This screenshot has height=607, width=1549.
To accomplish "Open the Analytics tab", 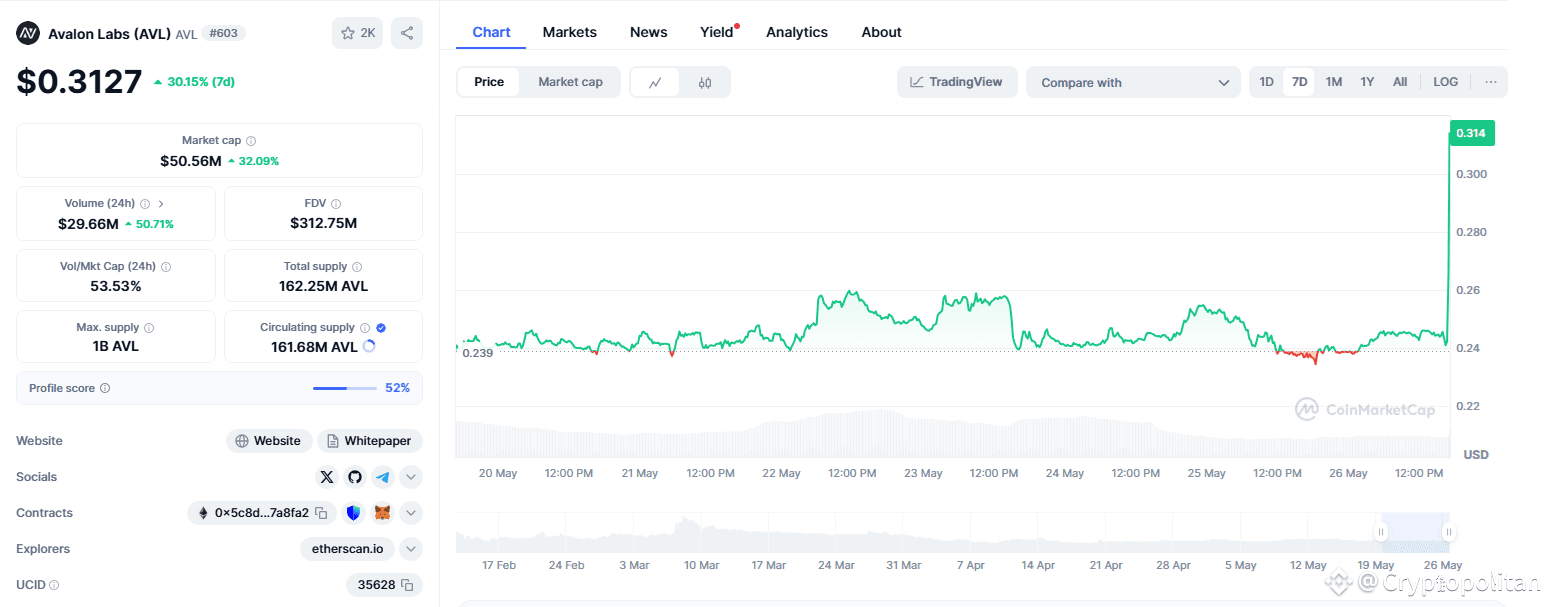I will 796,31.
